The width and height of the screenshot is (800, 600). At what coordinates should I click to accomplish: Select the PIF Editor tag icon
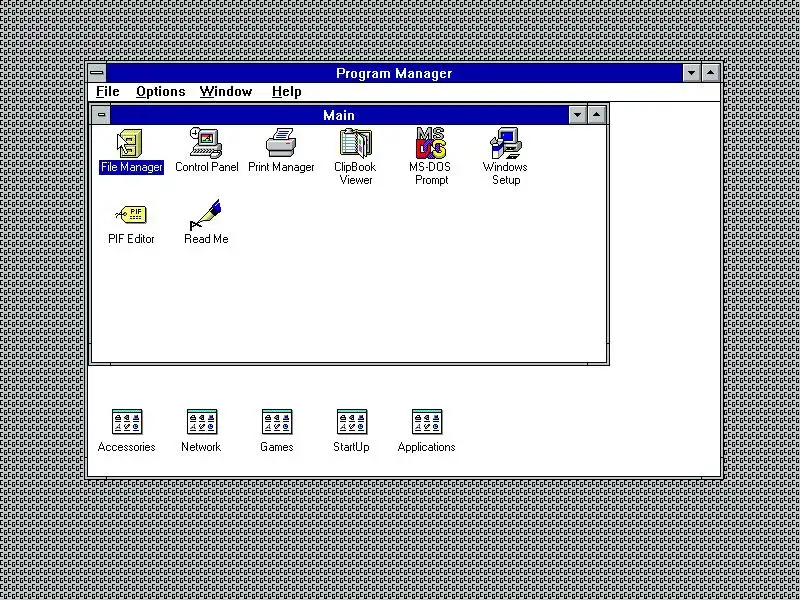tap(131, 215)
